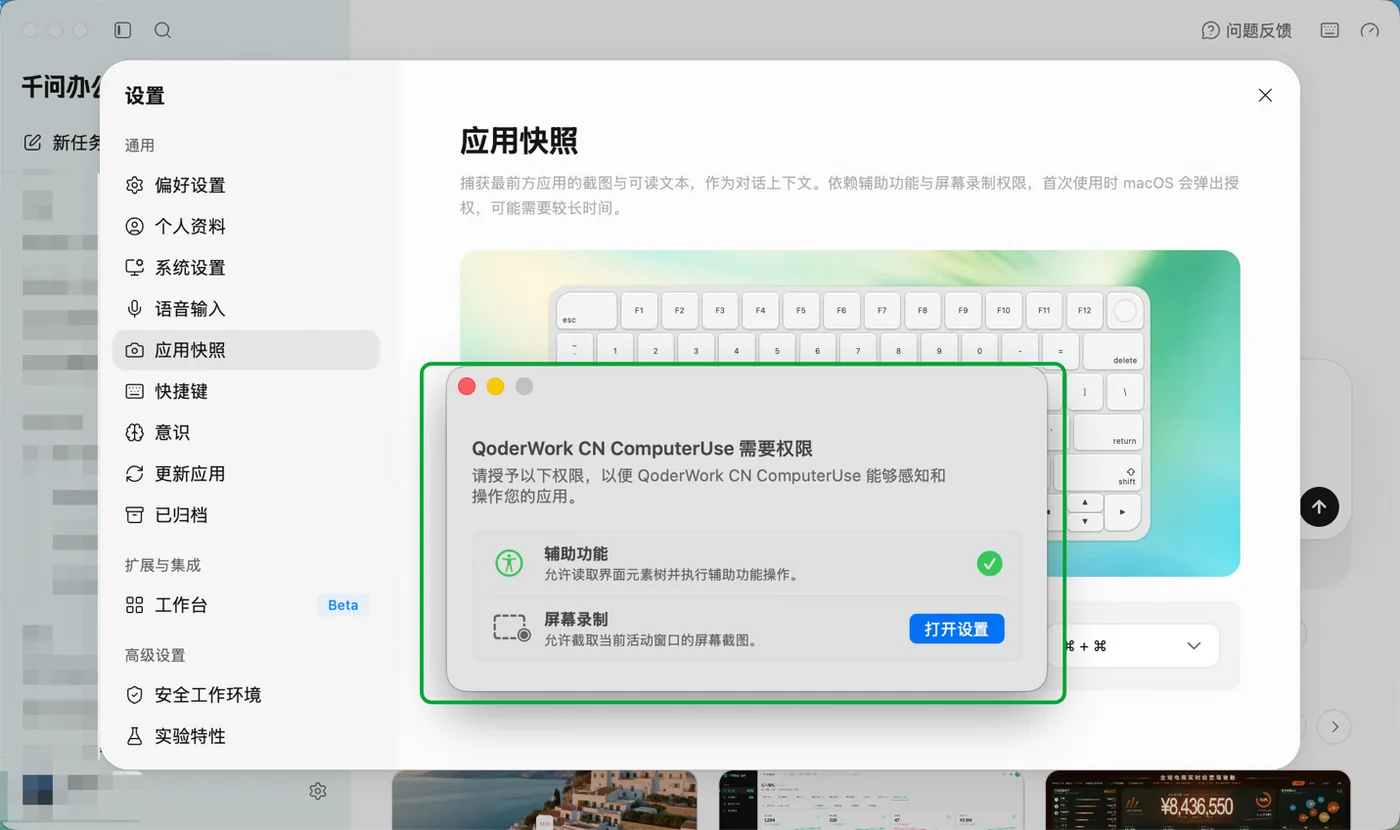Click the green checkmark for 辅助功能

coord(989,563)
